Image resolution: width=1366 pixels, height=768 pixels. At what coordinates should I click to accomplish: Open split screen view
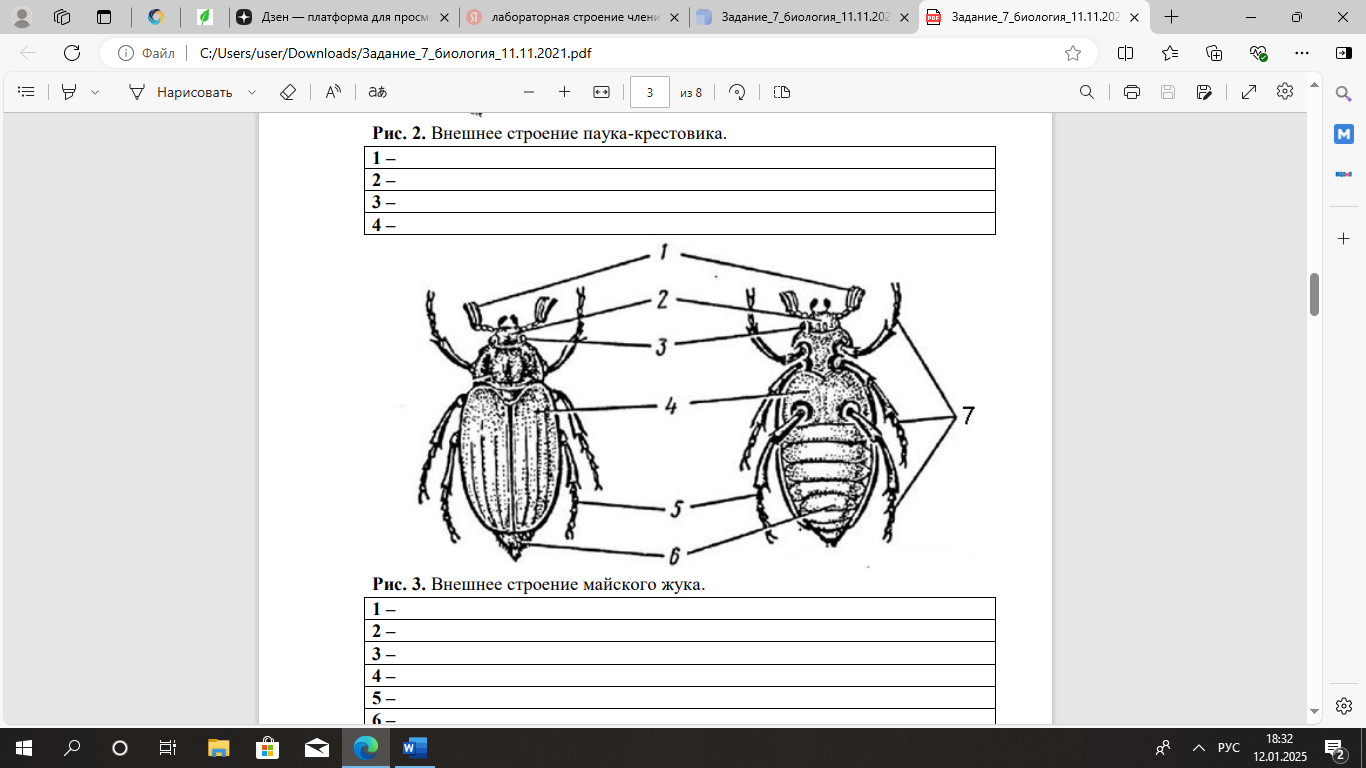1125,53
